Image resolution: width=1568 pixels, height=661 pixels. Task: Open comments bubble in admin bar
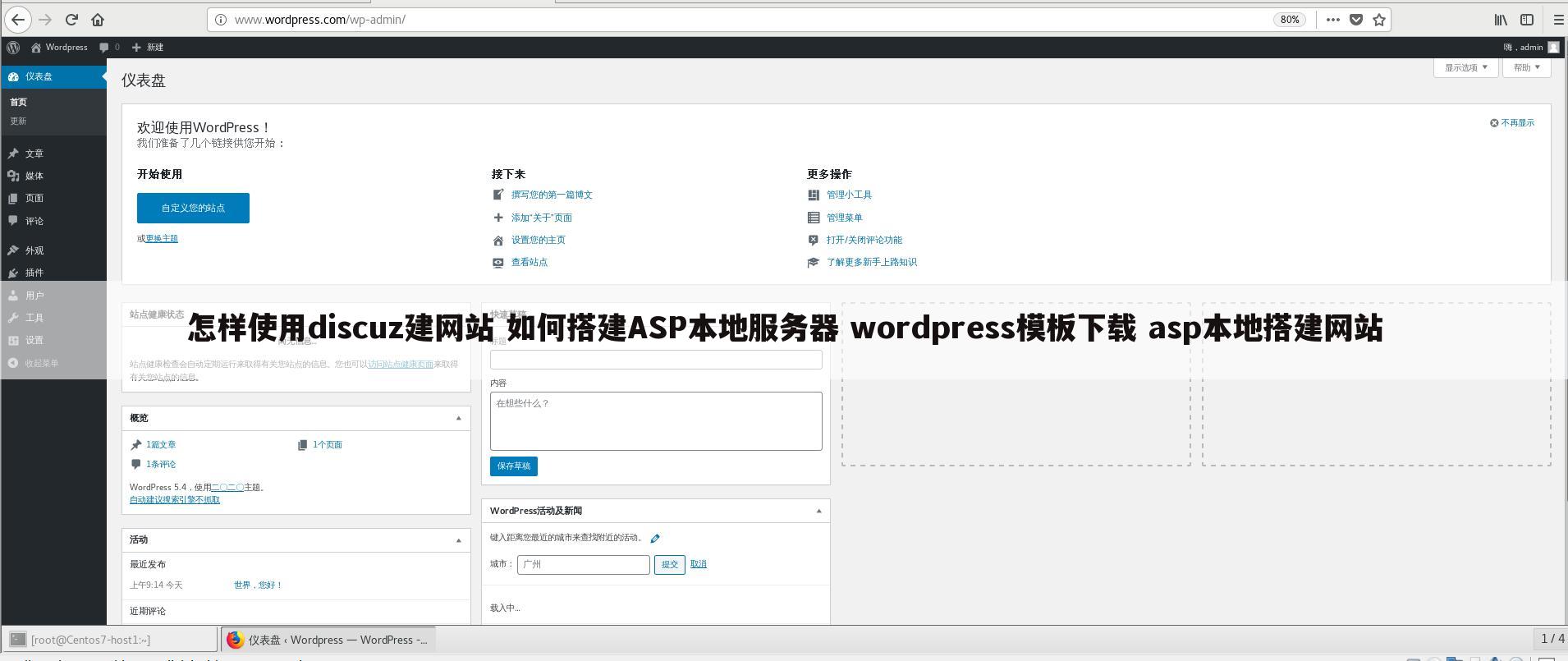tap(109, 48)
